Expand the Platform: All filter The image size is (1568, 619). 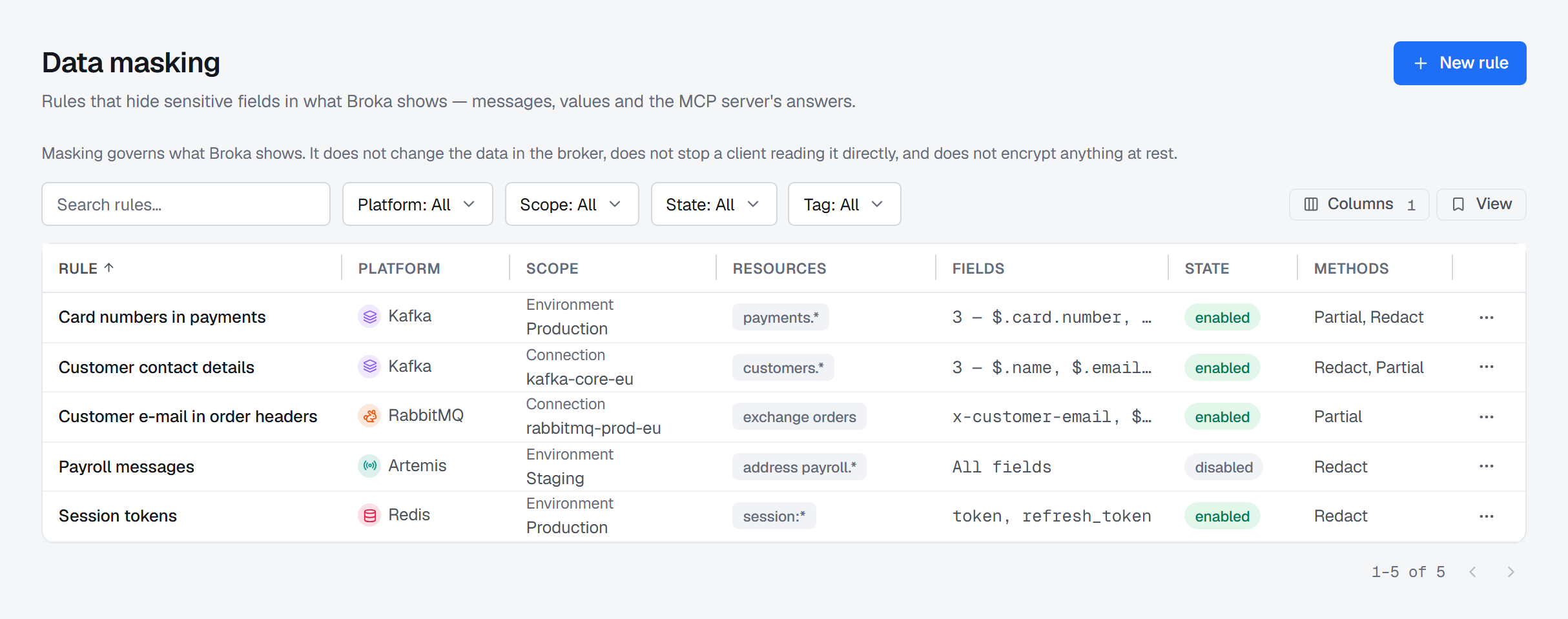417,205
